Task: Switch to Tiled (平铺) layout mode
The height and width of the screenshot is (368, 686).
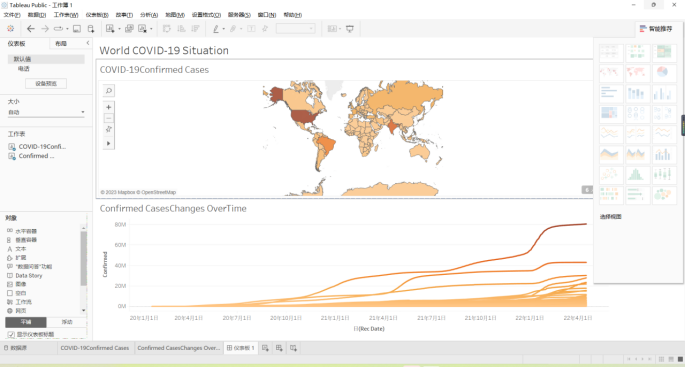Action: [26, 322]
